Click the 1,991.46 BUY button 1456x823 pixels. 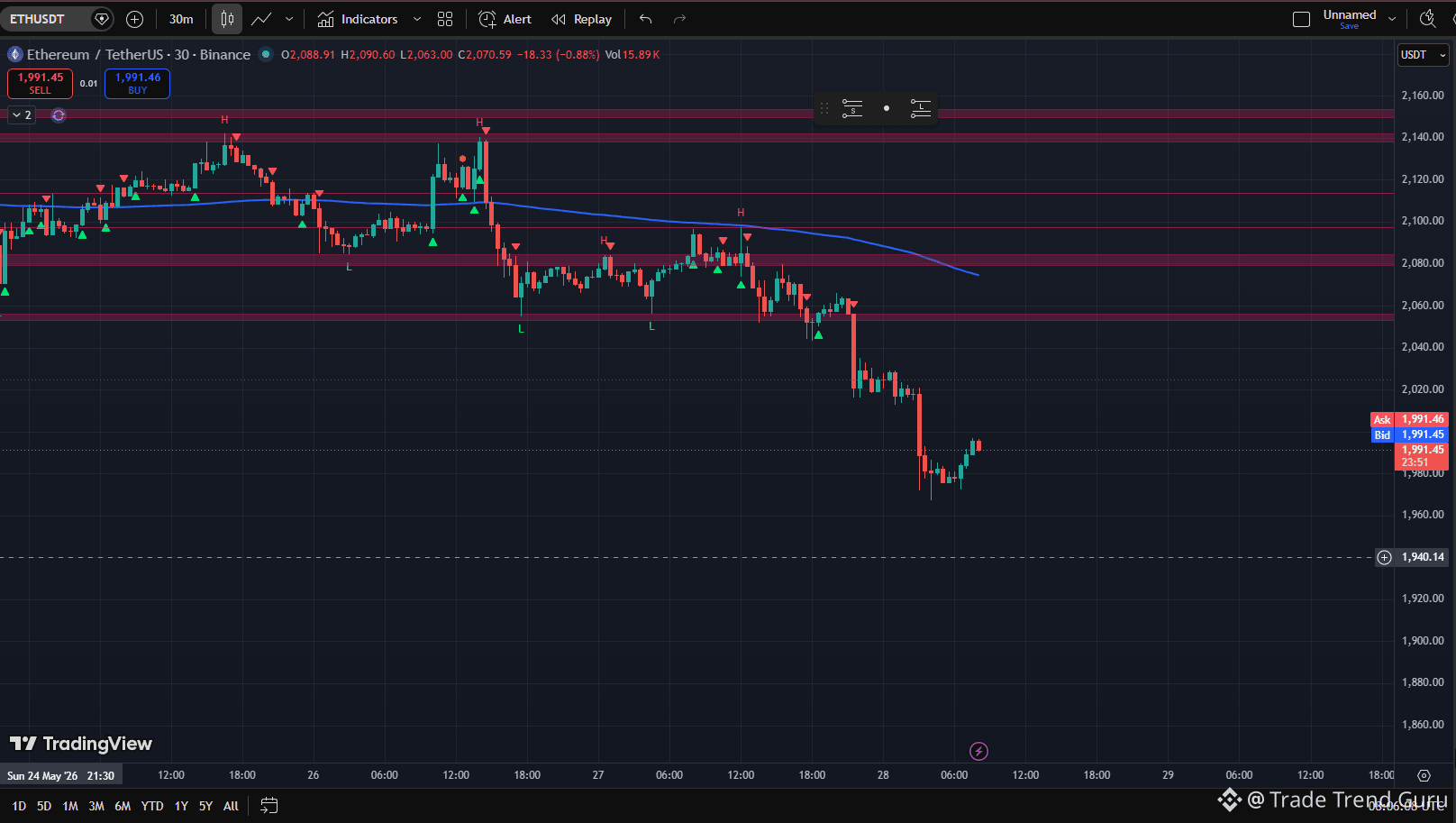[x=137, y=83]
